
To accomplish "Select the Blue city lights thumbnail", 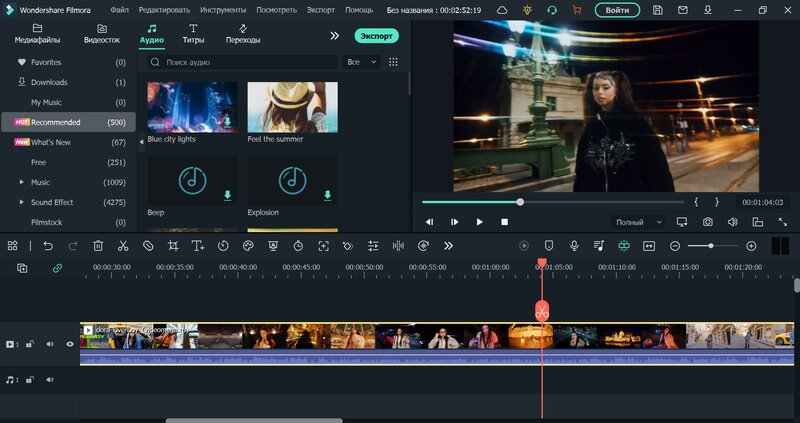I will tap(192, 107).
